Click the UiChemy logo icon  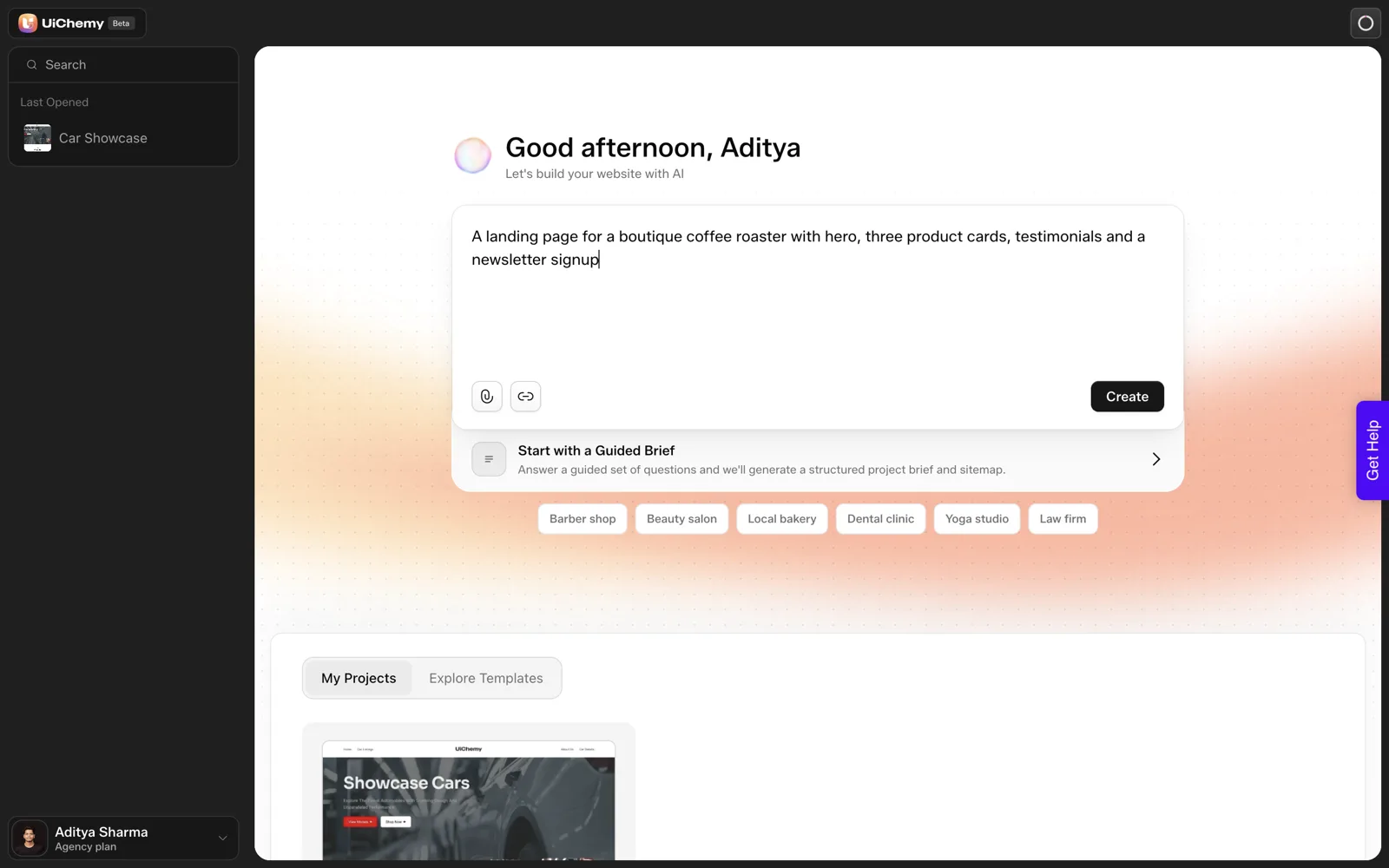[x=28, y=23]
